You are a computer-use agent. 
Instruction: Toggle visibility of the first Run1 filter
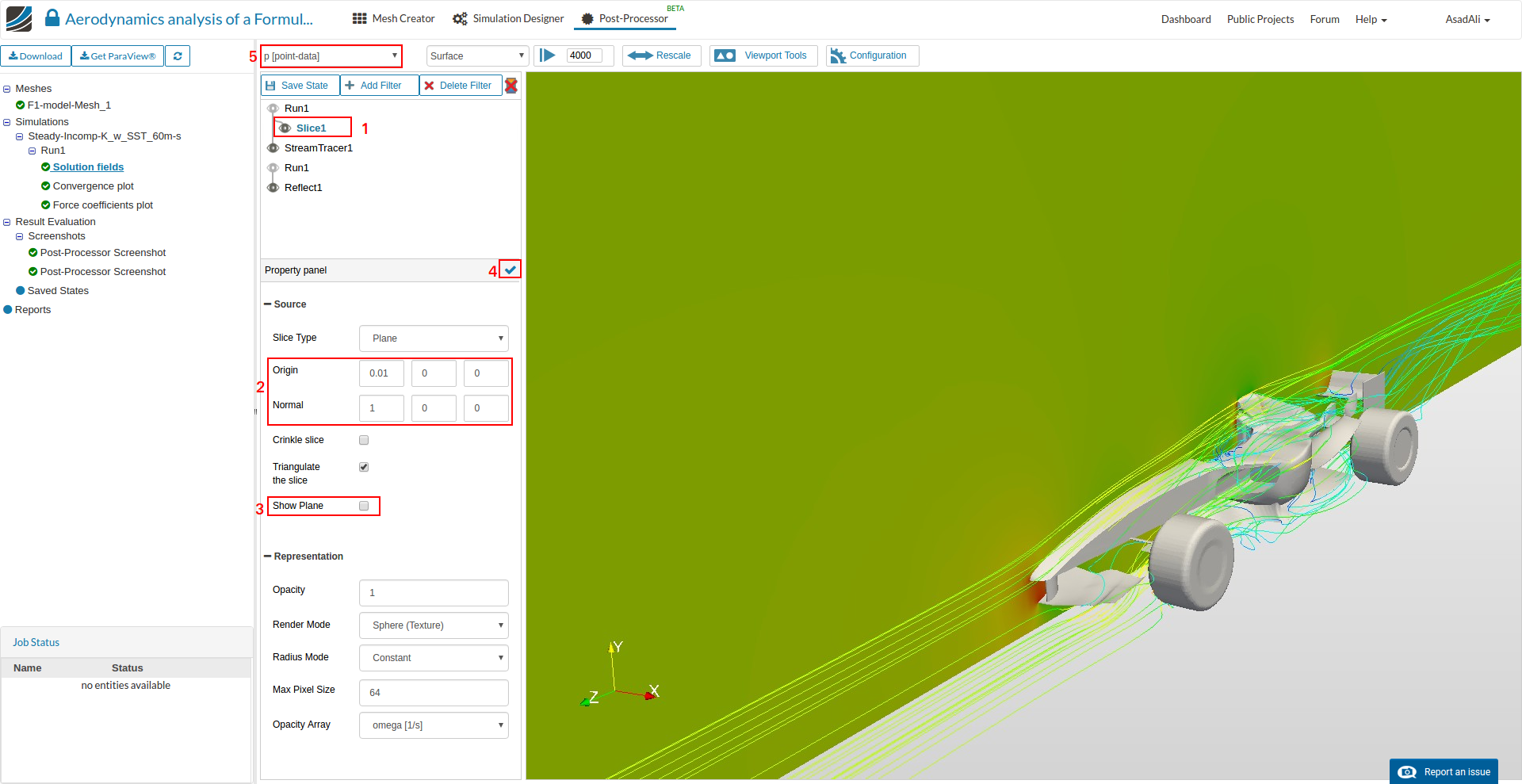tap(273, 109)
